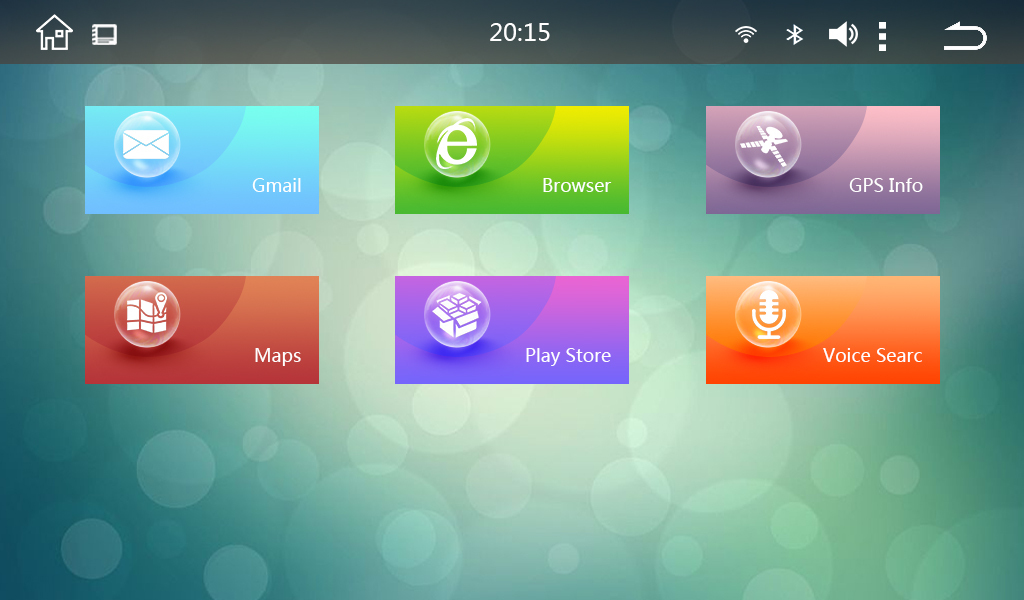Select the Maps text label
This screenshot has width=1024, height=600.
click(278, 356)
